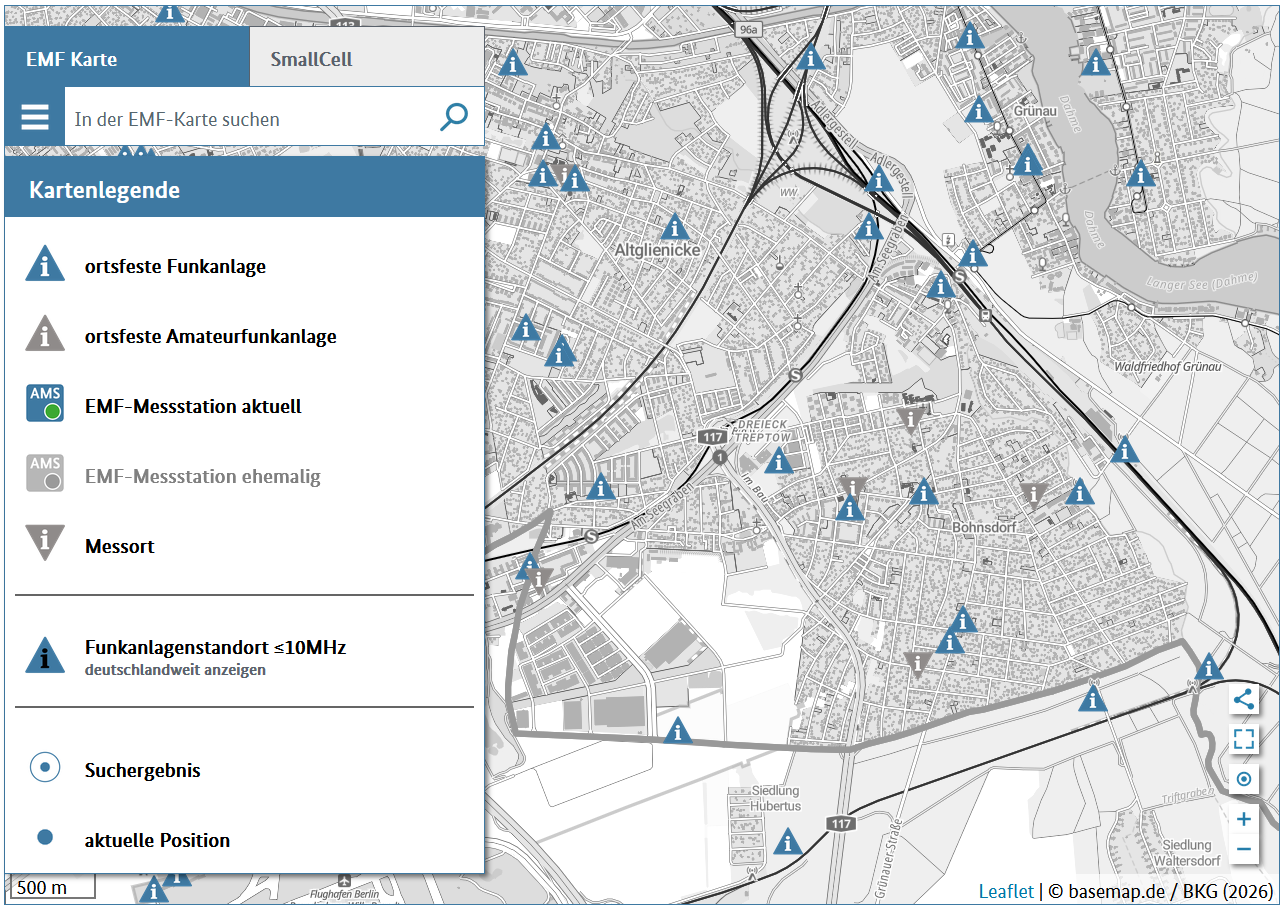
Task: Click the Suchergebnis legend label
Action: point(142,770)
